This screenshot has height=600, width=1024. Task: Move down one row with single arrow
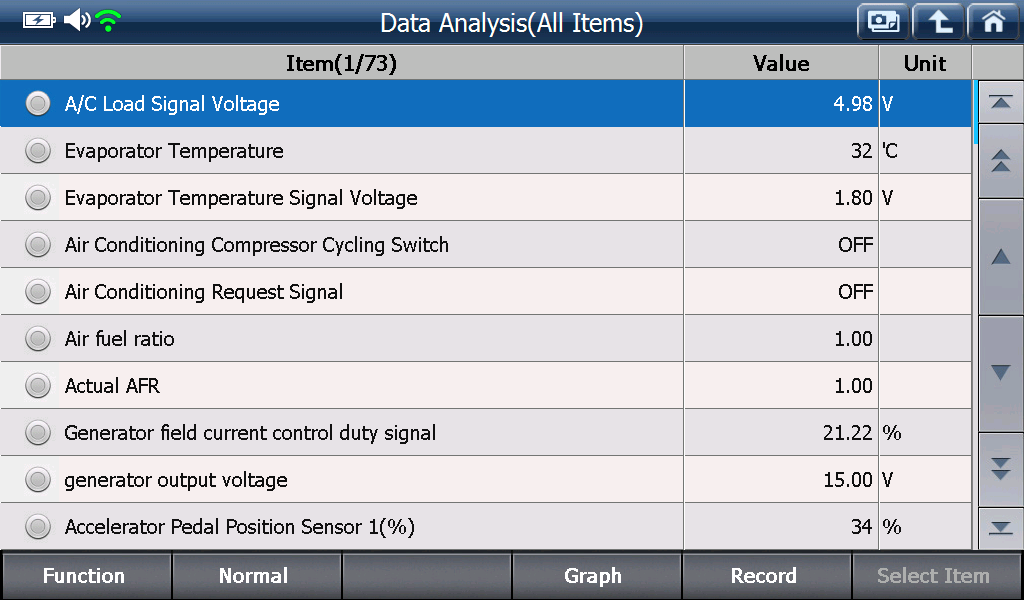pyautogui.click(x=1000, y=373)
